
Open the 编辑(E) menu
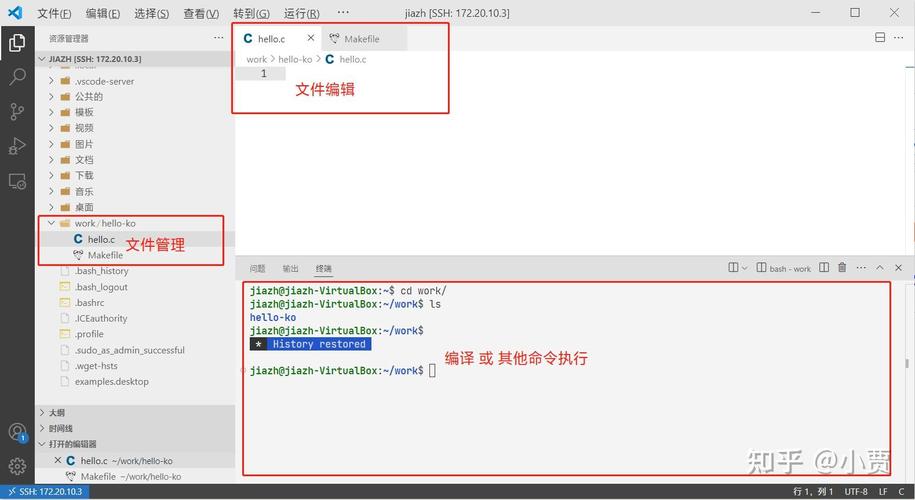103,13
